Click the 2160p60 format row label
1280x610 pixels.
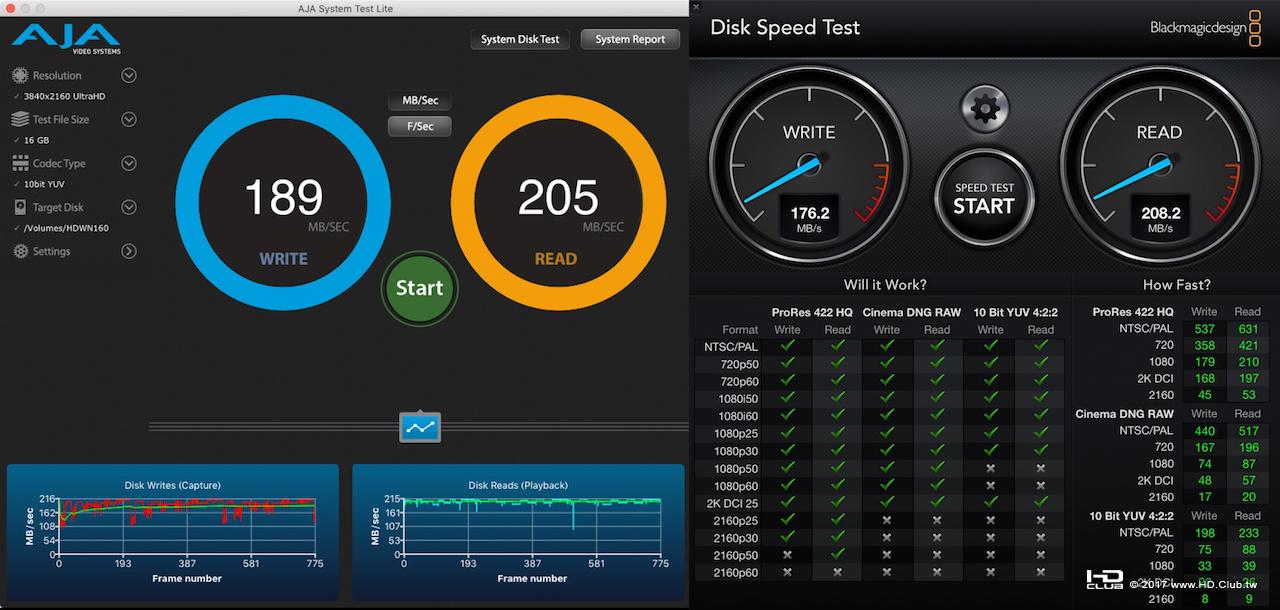pos(736,573)
